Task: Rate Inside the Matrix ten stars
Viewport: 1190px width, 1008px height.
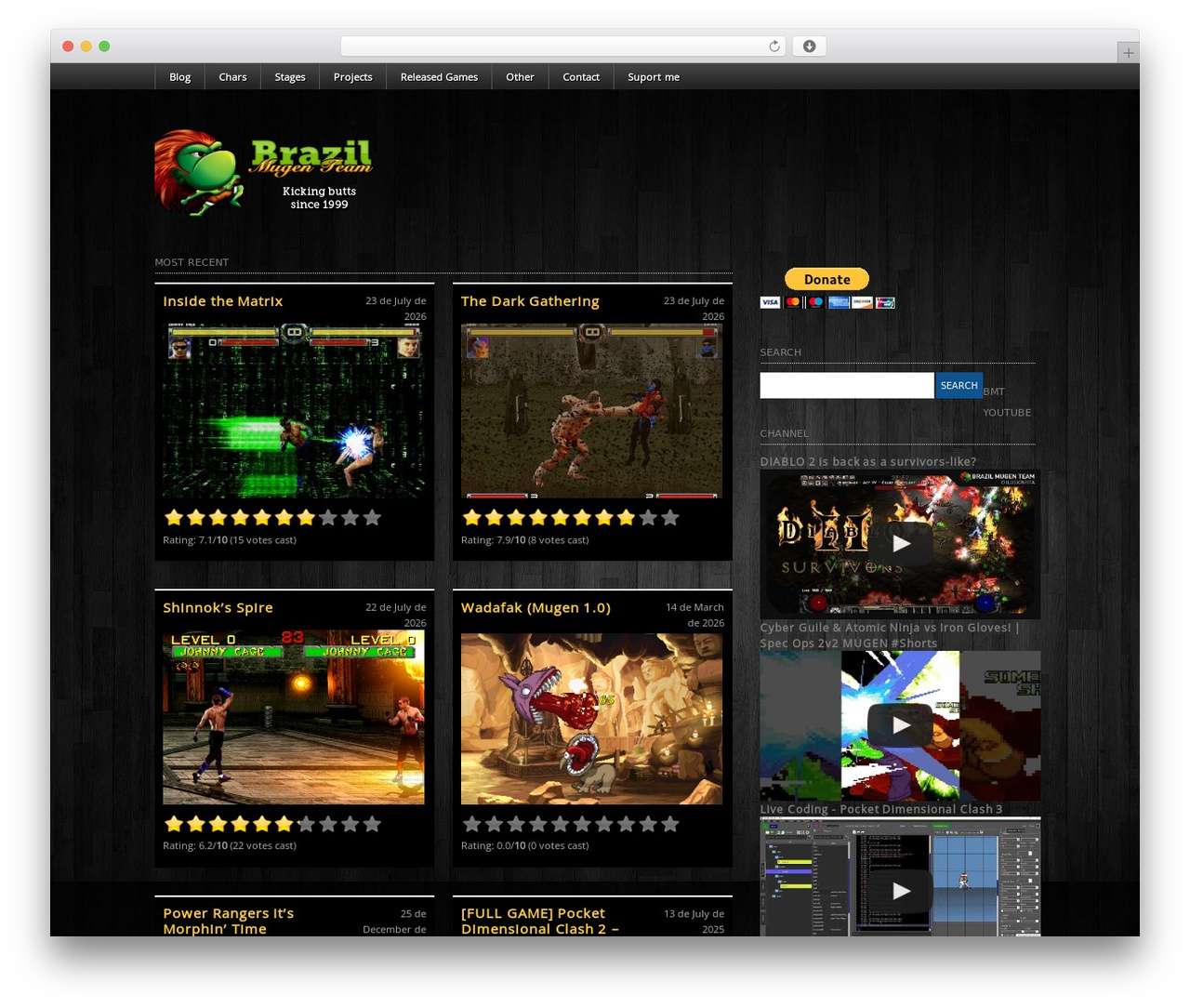Action: point(372,517)
